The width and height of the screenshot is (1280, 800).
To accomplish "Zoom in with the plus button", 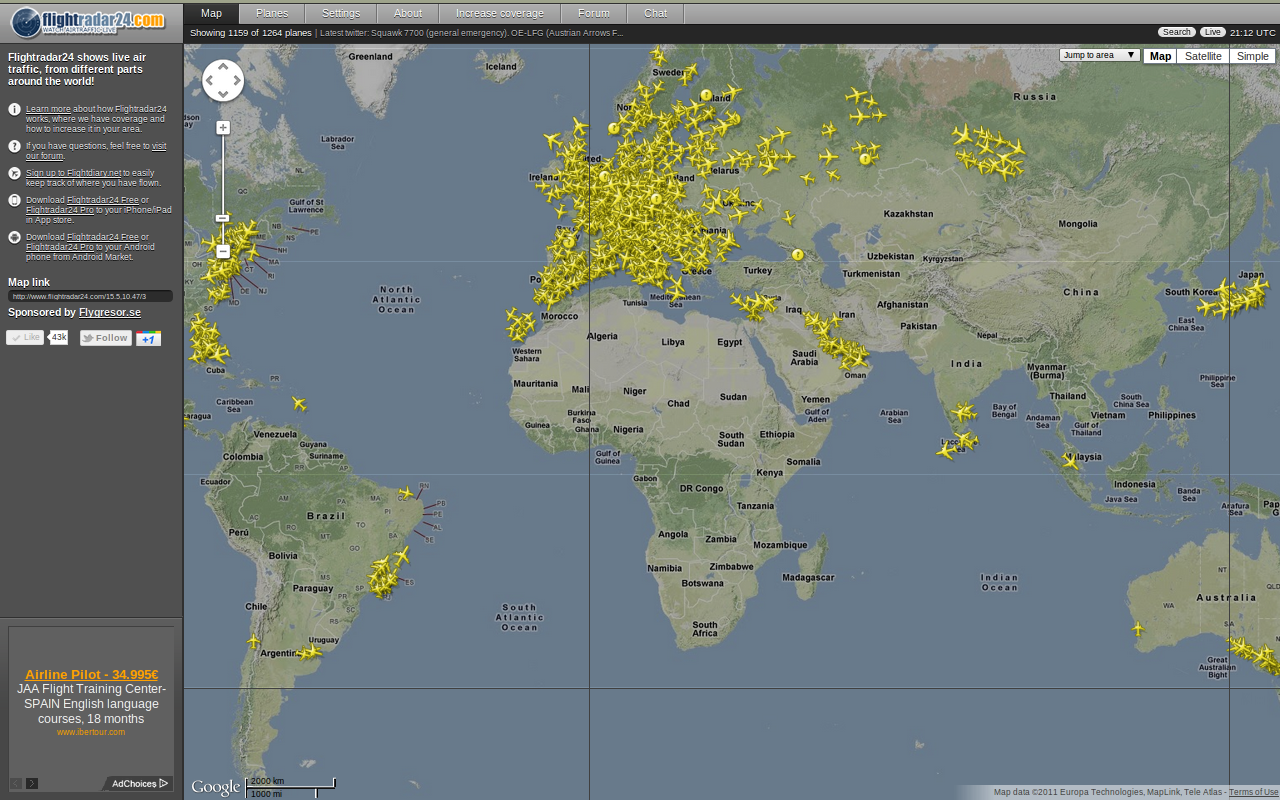I will [x=223, y=128].
